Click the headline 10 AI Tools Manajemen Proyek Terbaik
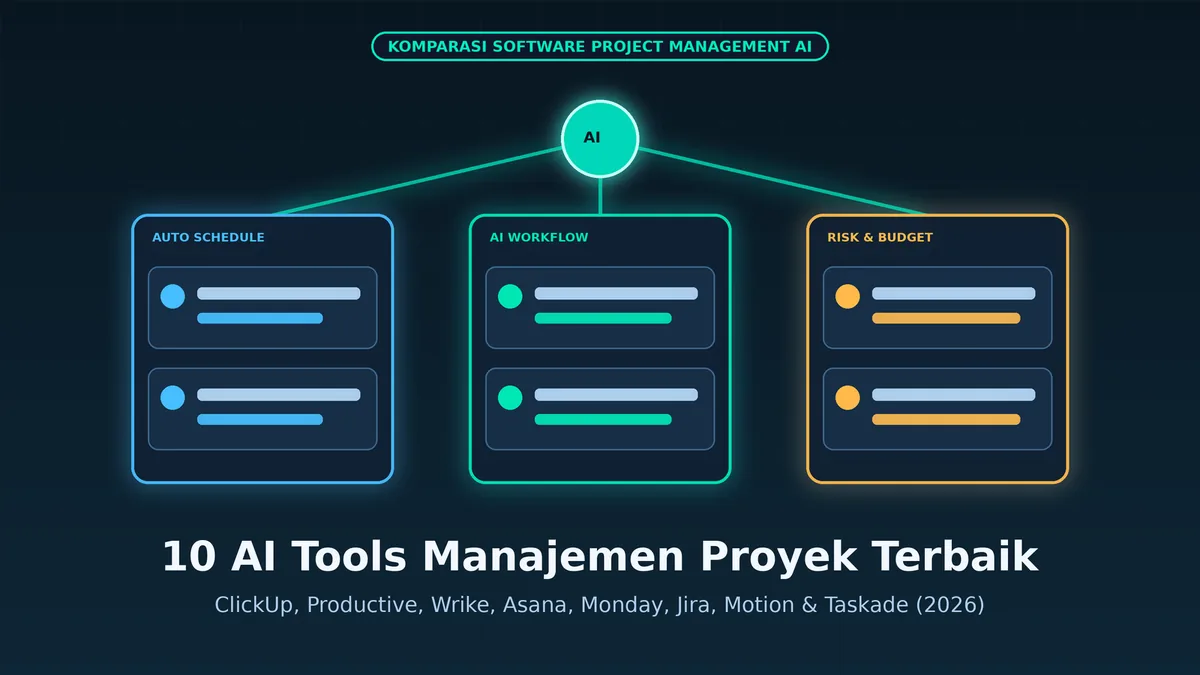This screenshot has width=1200, height=675. pos(600,557)
